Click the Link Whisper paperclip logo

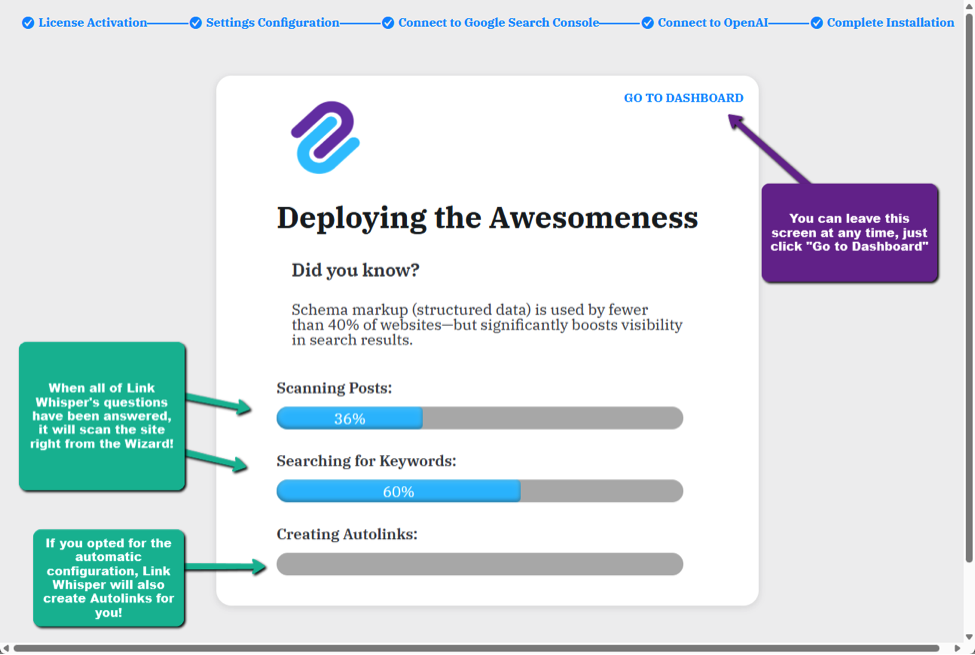click(x=325, y=137)
